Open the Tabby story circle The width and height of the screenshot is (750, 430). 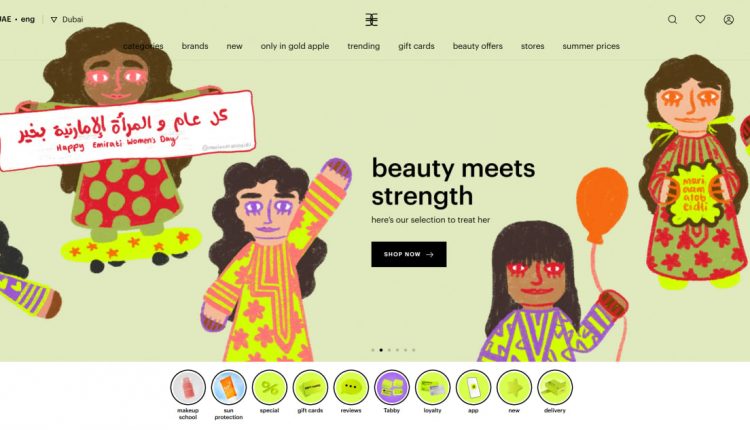coord(392,387)
